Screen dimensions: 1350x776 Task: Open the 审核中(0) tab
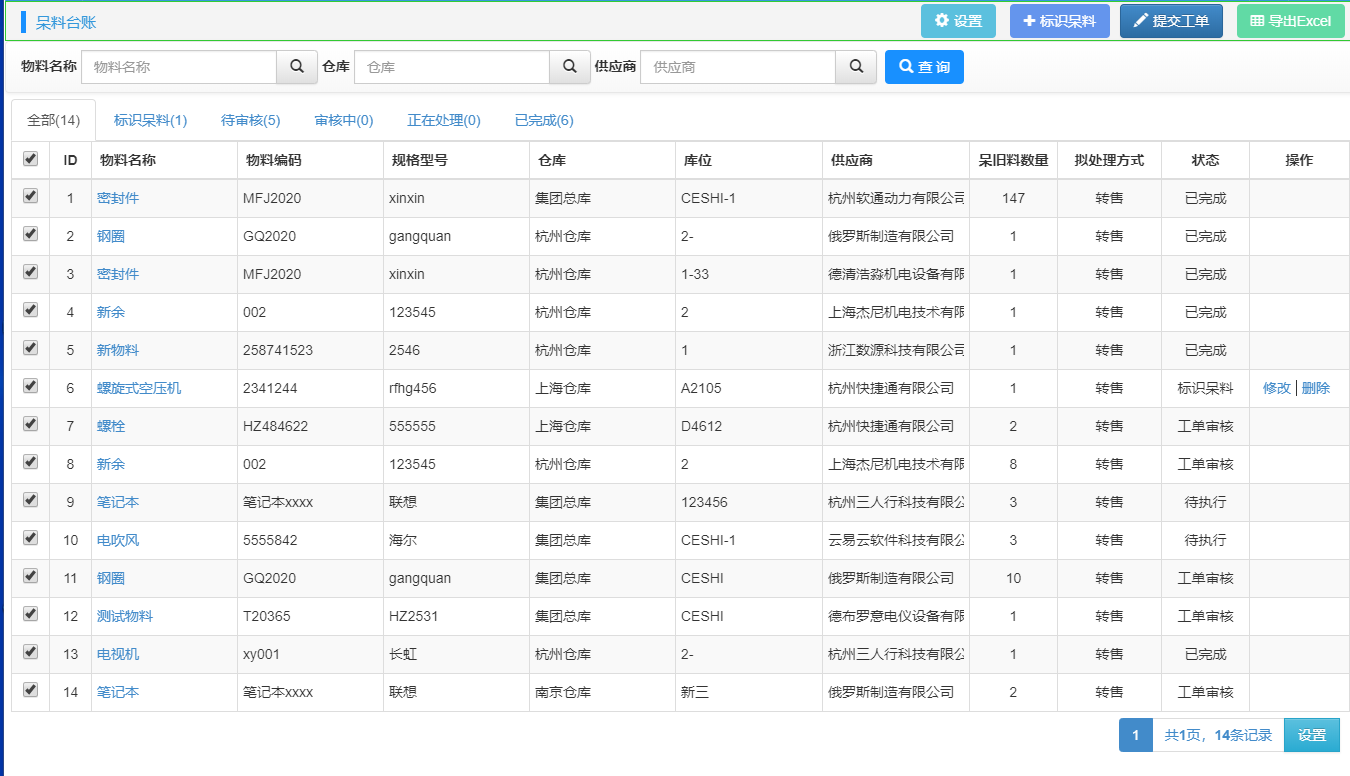[x=344, y=120]
